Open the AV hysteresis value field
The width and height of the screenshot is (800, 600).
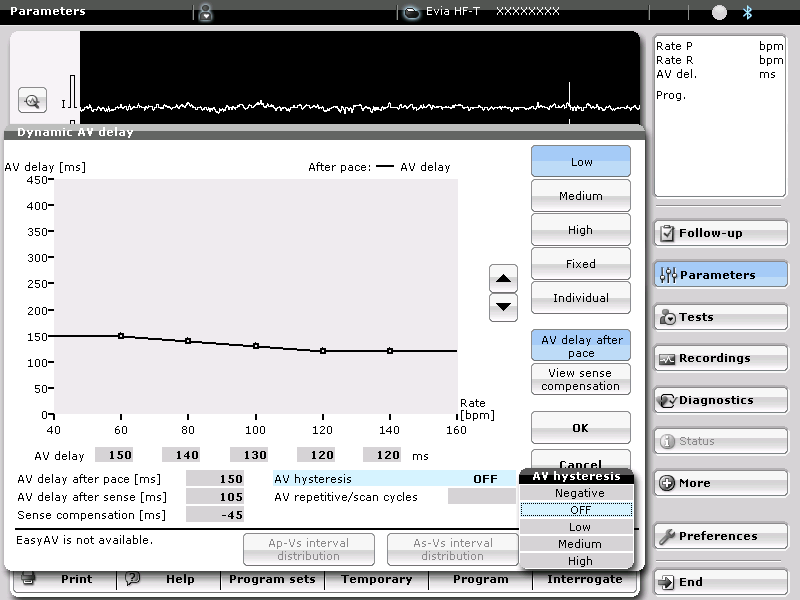(x=485, y=479)
